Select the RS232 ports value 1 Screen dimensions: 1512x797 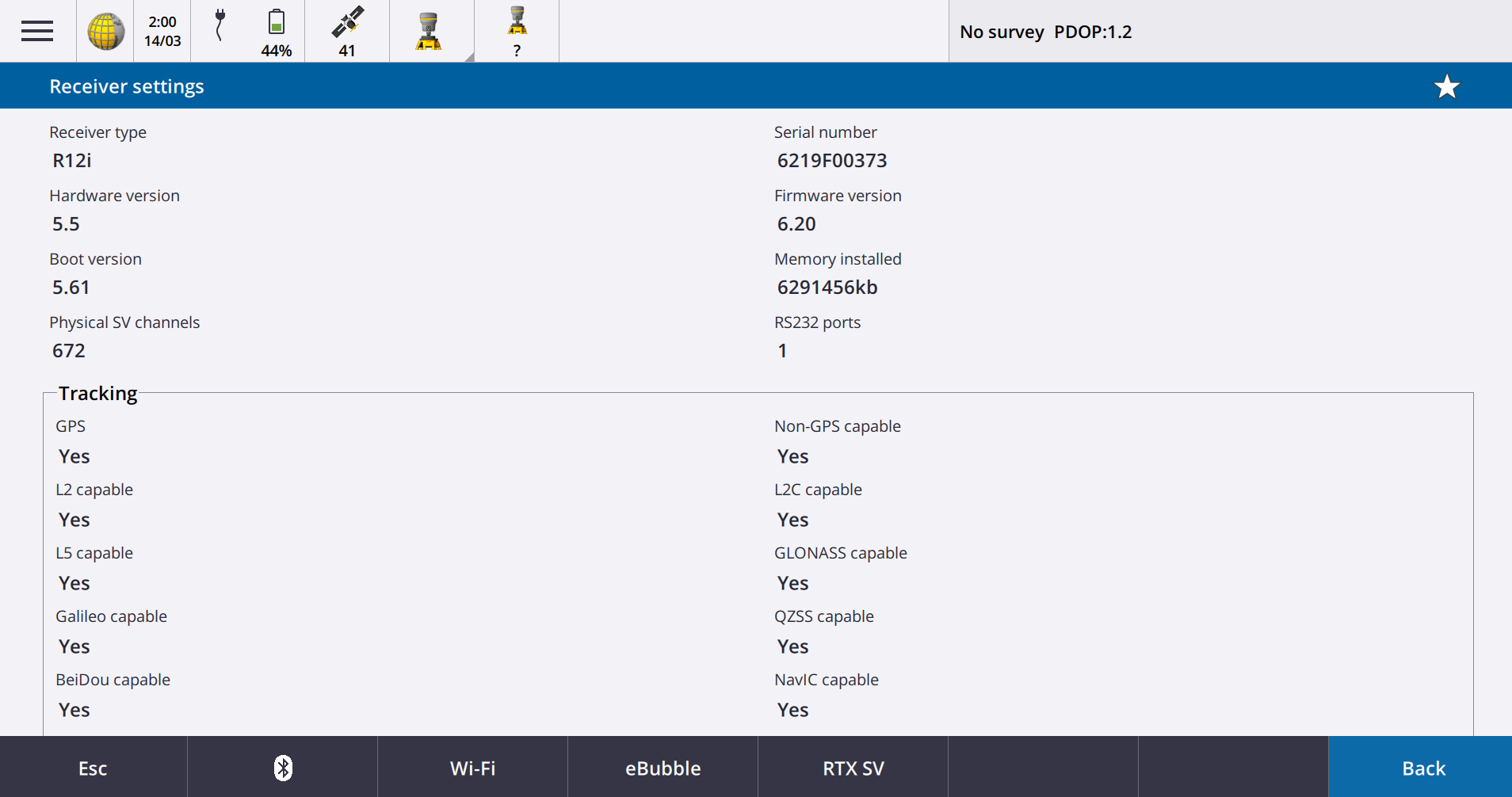tap(782, 351)
